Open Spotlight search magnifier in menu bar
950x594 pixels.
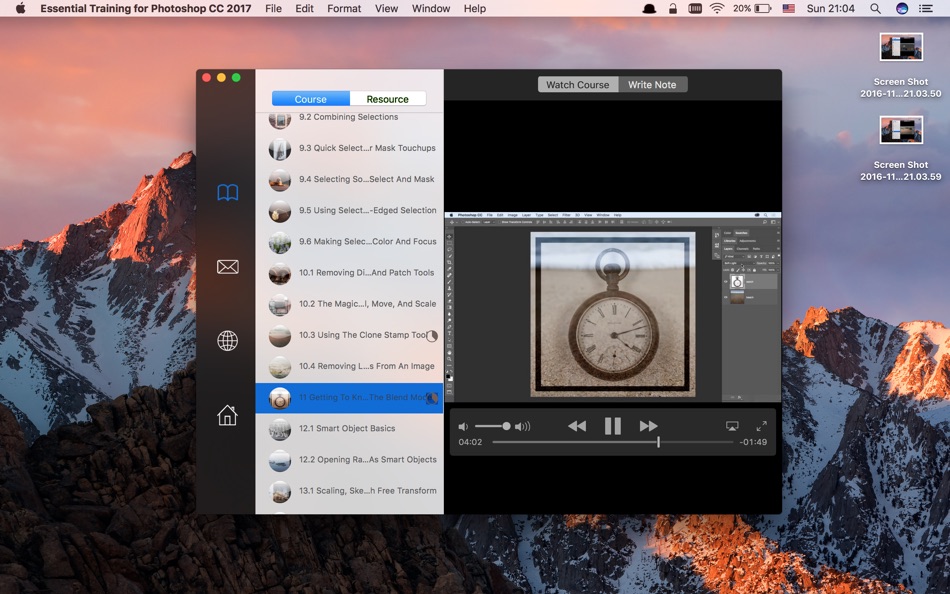point(875,8)
